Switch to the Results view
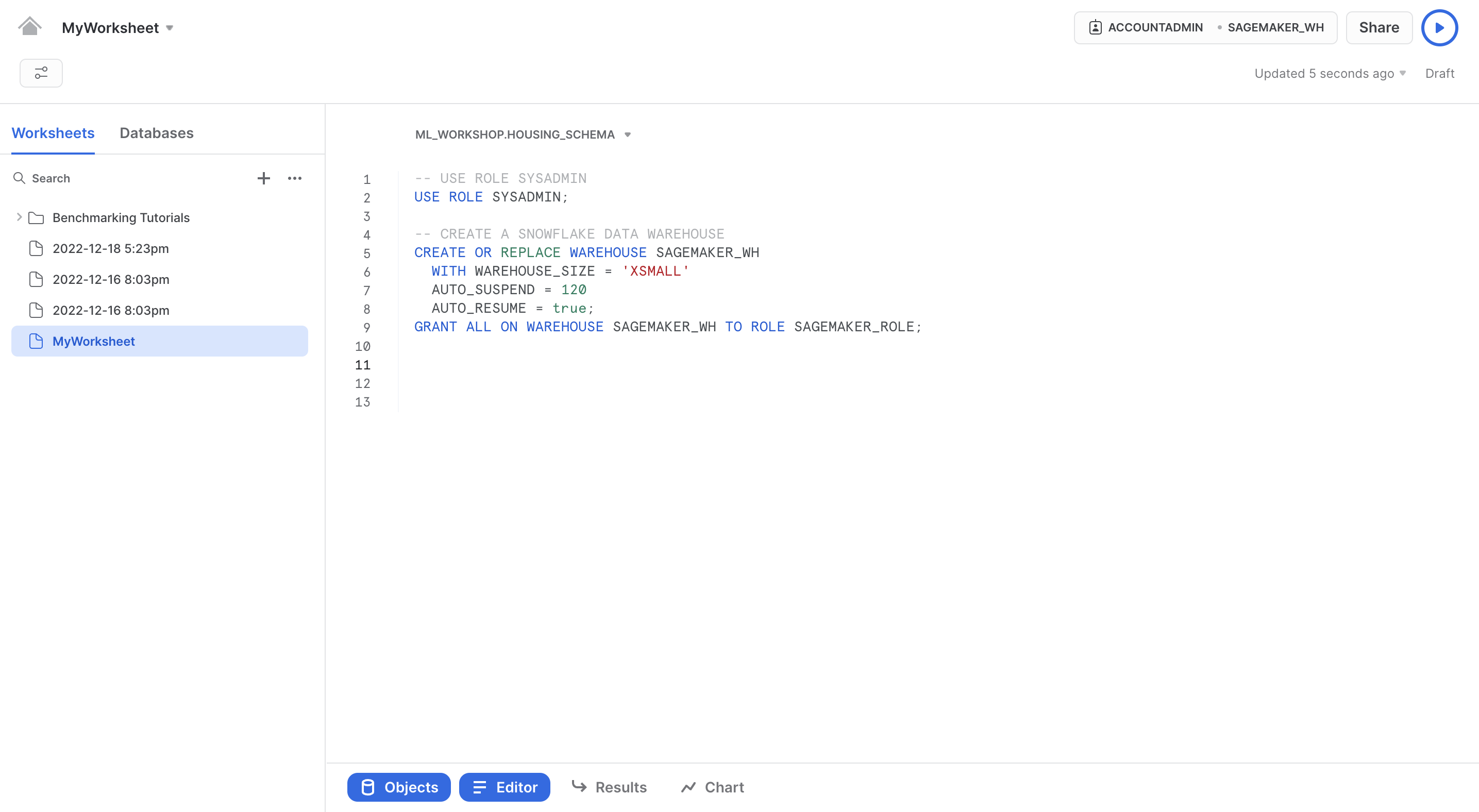This screenshot has height=812, width=1479. pyautogui.click(x=609, y=787)
